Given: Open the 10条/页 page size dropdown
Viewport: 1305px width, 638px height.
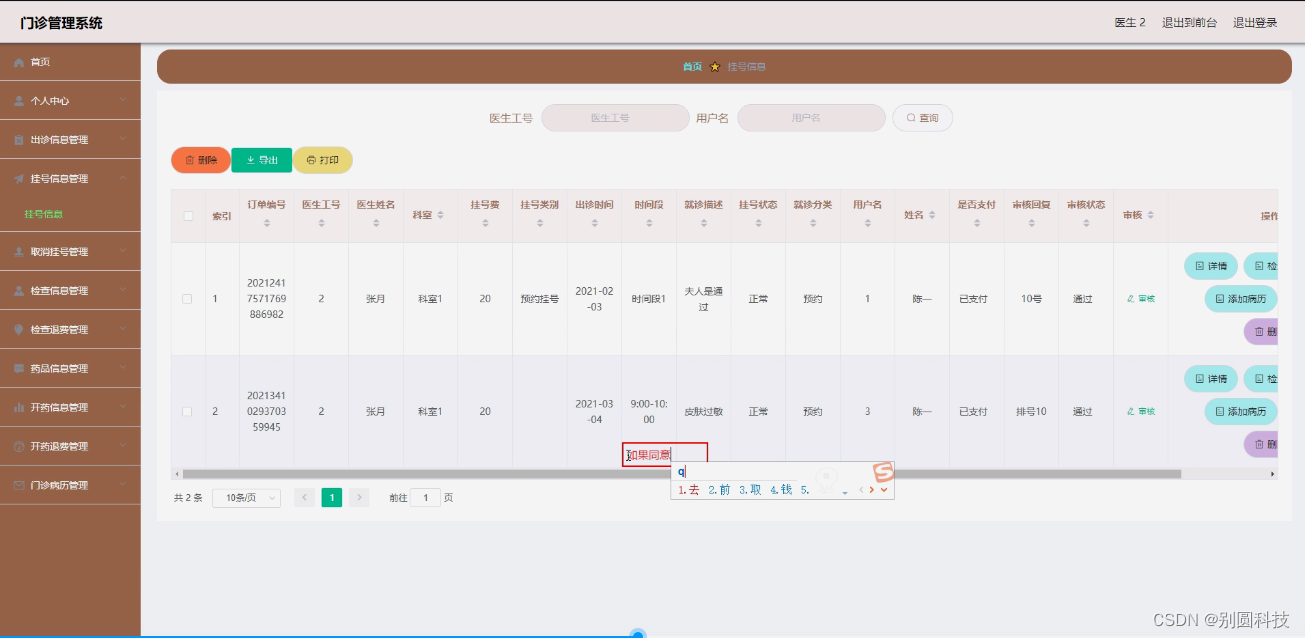Looking at the screenshot, I should tap(246, 497).
